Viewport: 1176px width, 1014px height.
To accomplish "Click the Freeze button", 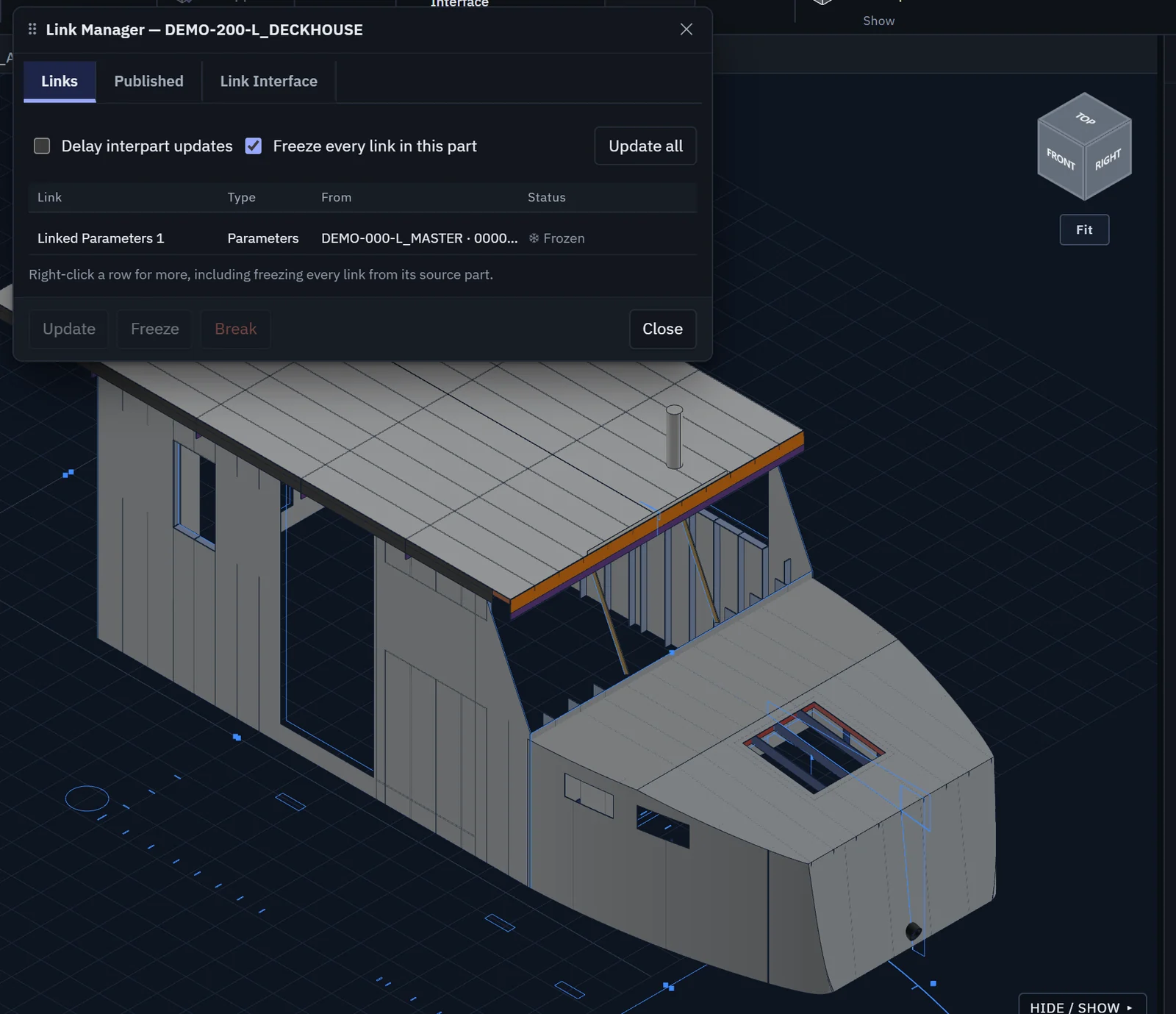I will (x=155, y=329).
